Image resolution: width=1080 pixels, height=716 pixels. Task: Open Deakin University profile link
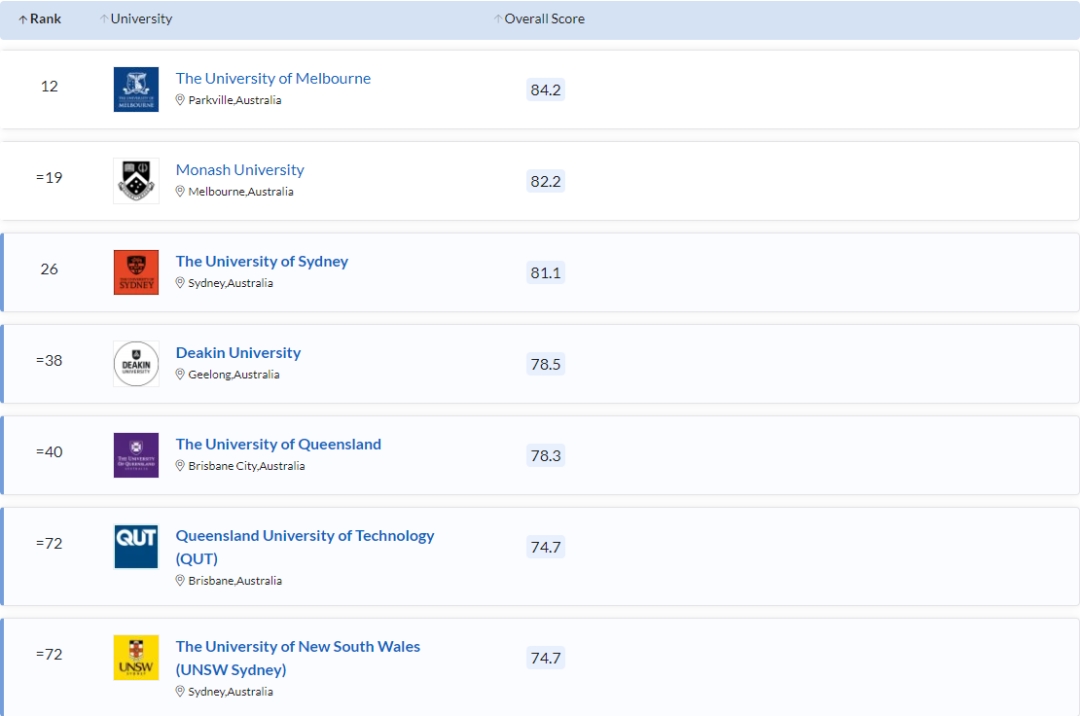tap(238, 353)
